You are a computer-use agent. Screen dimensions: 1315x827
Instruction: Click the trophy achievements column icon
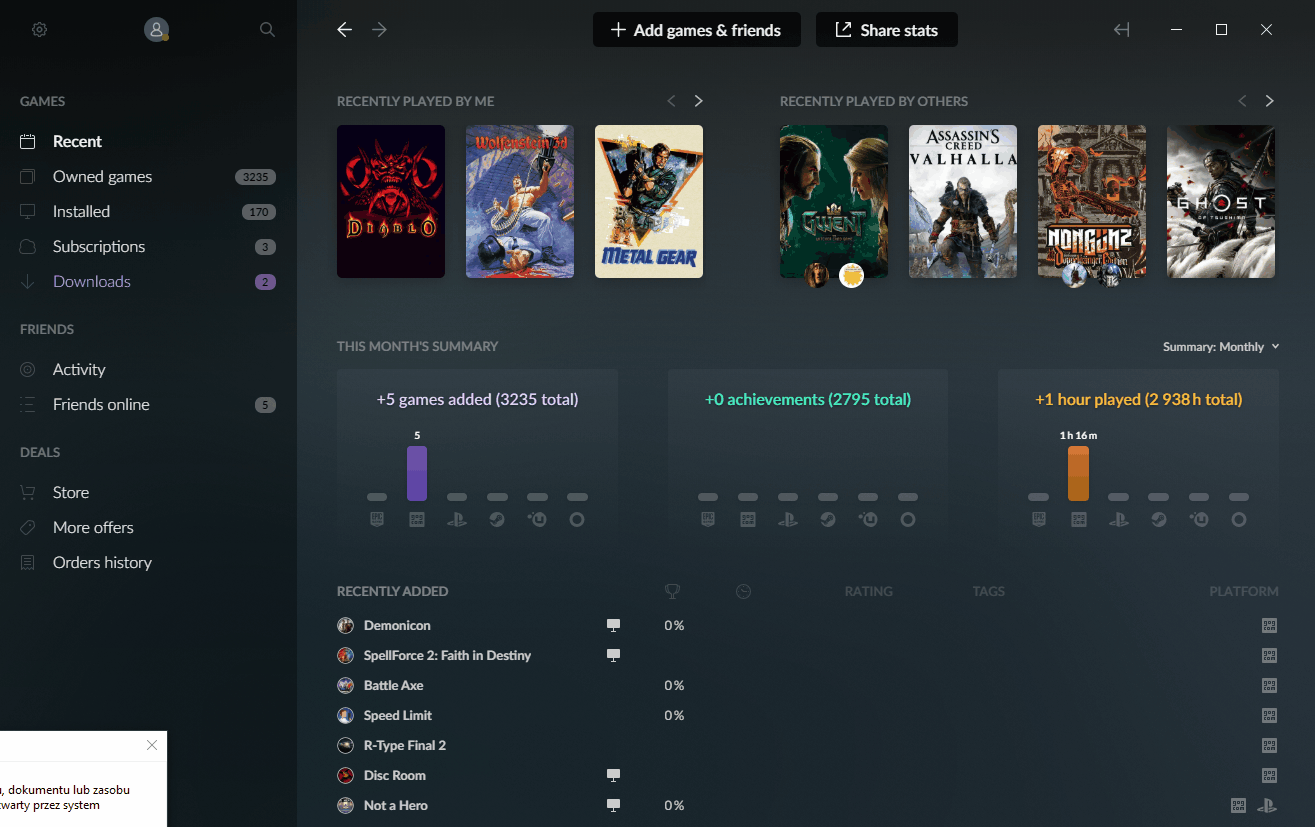click(x=672, y=591)
